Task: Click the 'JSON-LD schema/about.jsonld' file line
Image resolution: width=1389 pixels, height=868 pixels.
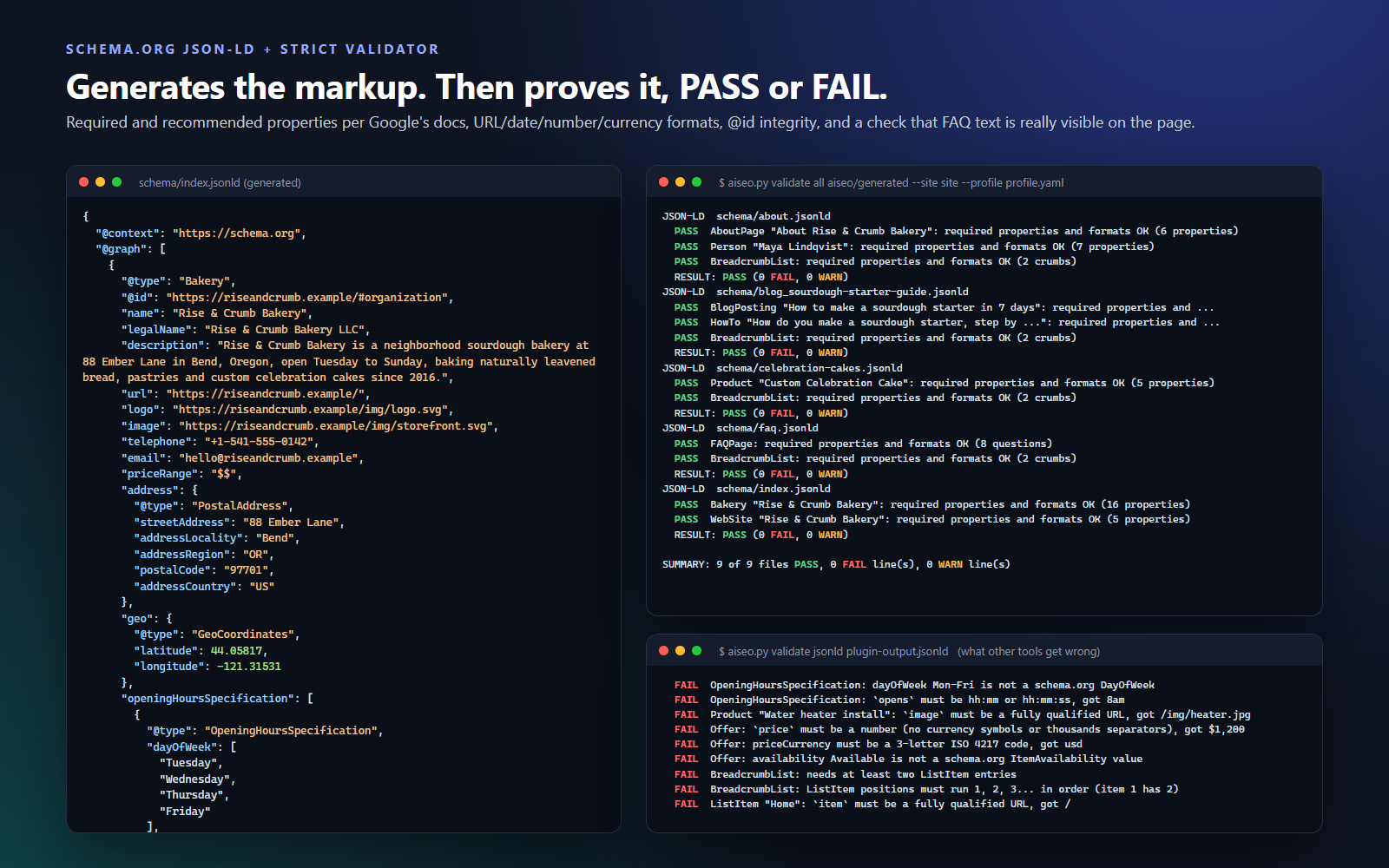Action: (x=747, y=216)
